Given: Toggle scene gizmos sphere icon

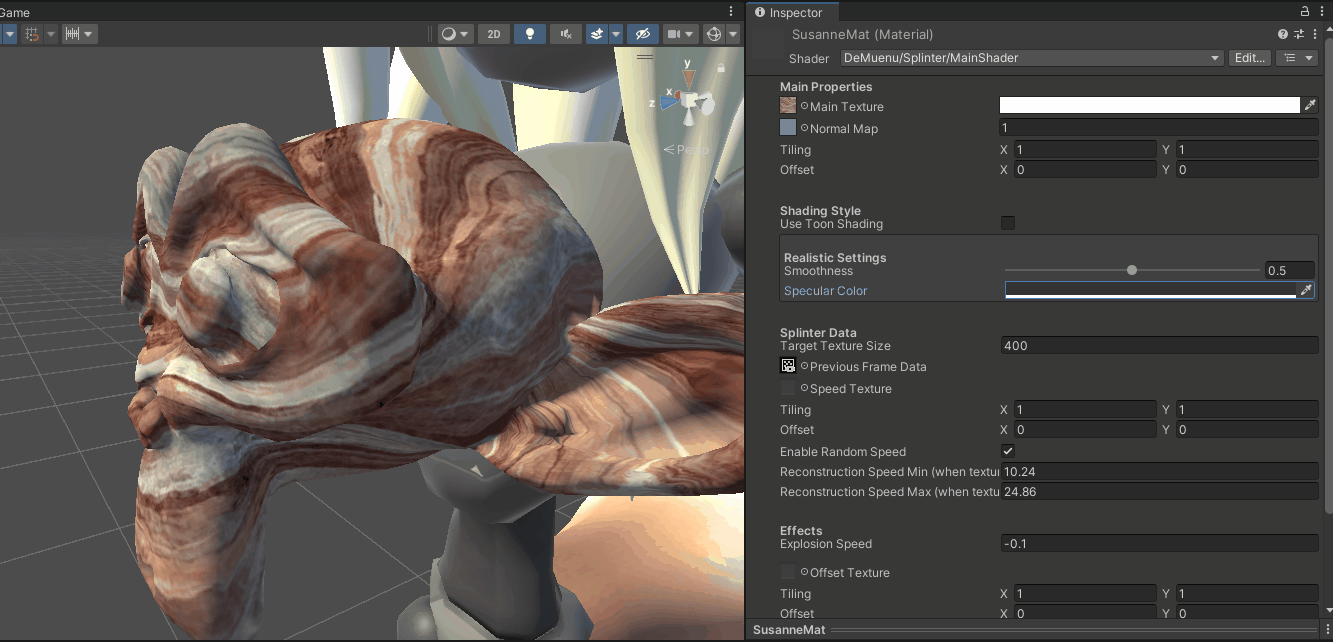Looking at the screenshot, I should [x=714, y=34].
